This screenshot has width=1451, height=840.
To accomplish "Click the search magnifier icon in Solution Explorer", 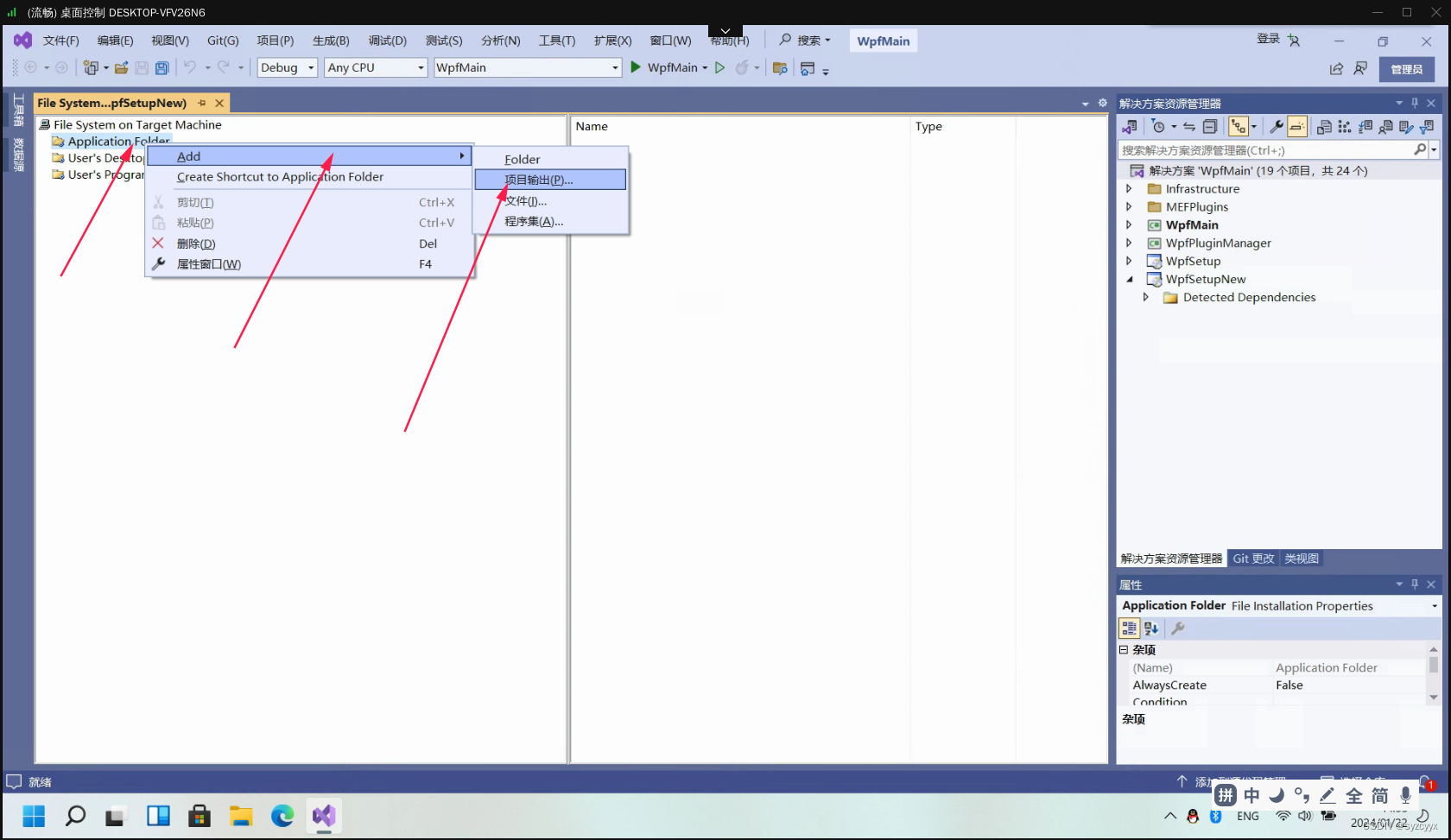I will pyautogui.click(x=1419, y=149).
